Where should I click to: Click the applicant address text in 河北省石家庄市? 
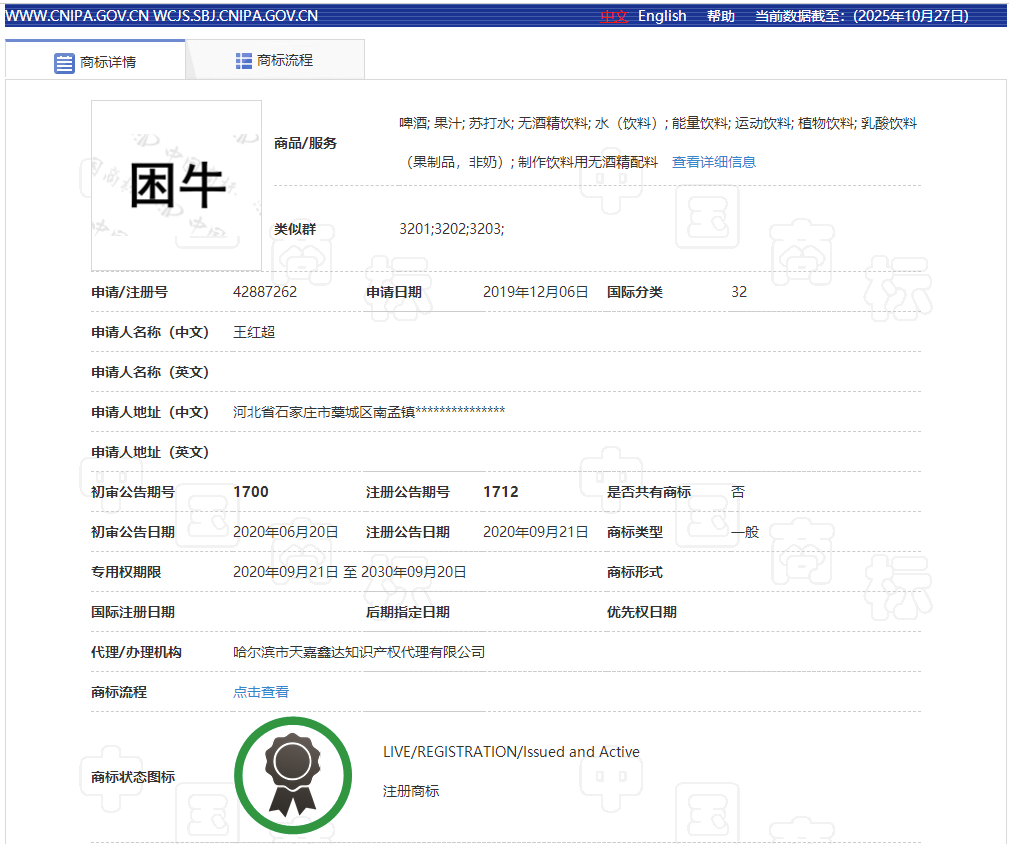tap(368, 412)
